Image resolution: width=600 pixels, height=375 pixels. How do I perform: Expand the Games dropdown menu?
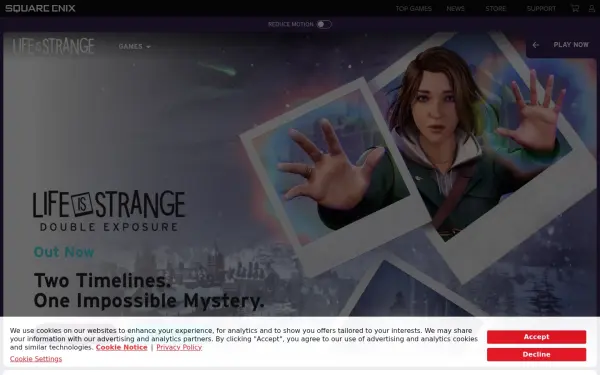pos(134,46)
